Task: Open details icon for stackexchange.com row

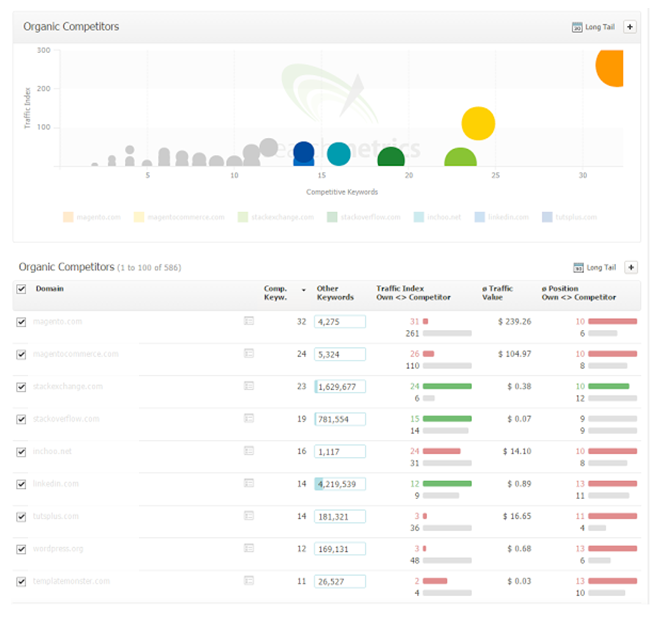Action: pos(249,386)
